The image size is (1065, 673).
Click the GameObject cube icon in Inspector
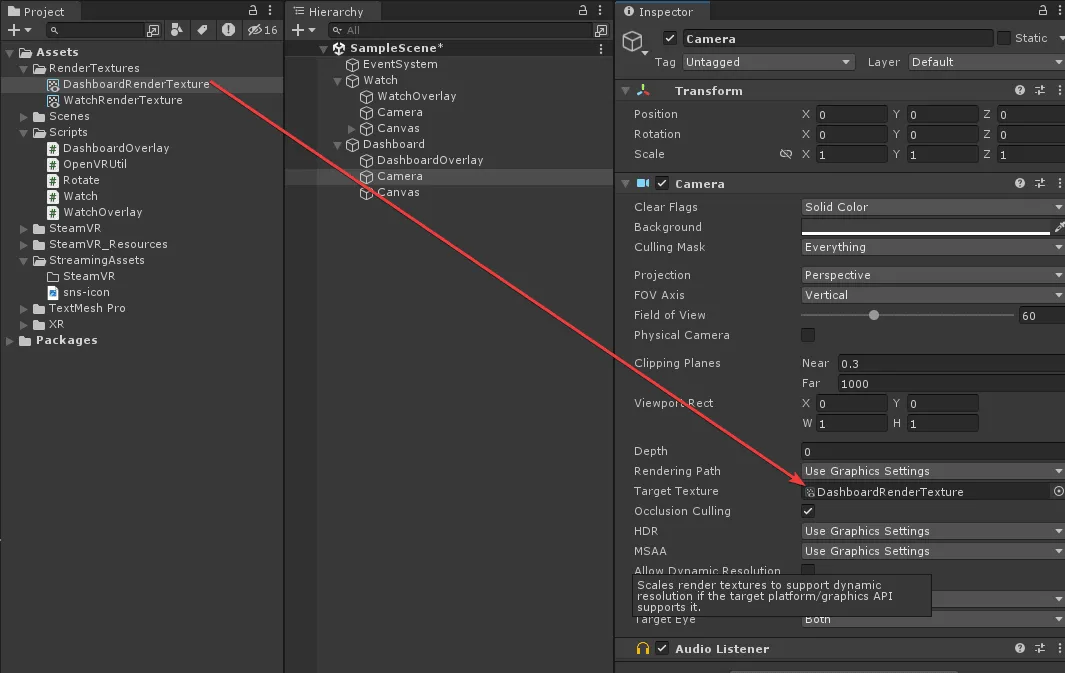coord(633,41)
